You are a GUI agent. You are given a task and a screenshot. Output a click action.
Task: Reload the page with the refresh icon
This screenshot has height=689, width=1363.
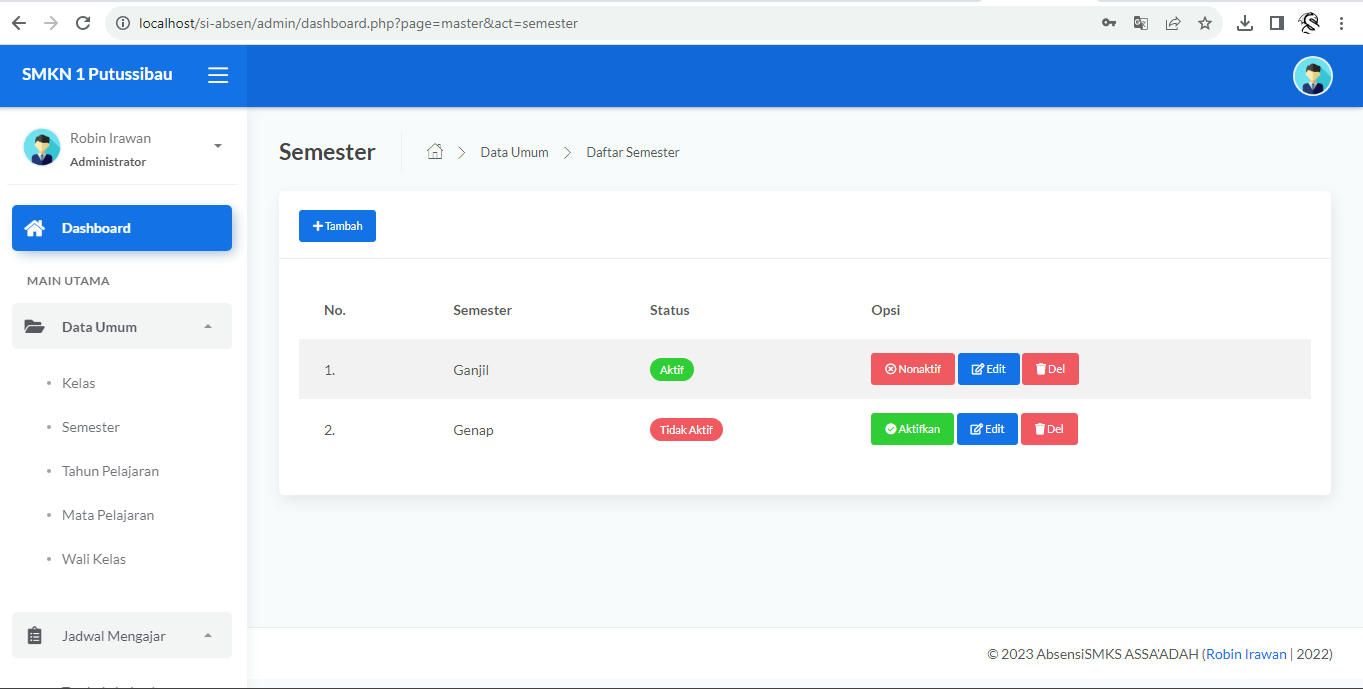point(83,22)
